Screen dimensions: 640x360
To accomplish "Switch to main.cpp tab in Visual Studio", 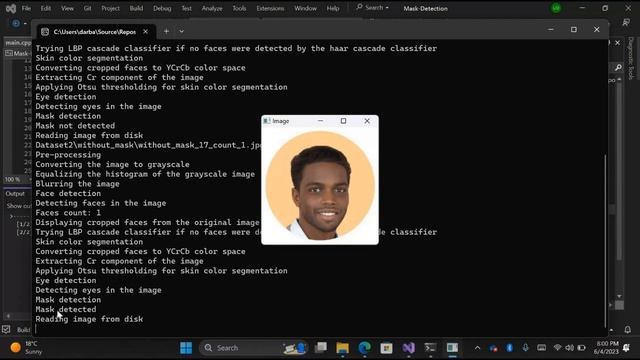I will tap(18, 42).
